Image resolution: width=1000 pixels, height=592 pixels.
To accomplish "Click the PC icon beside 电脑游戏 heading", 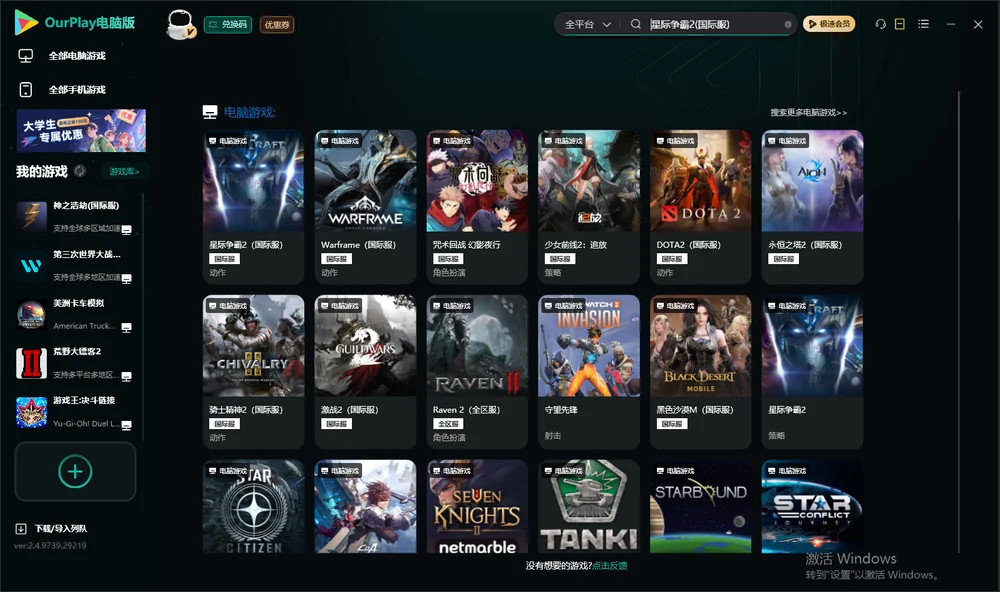I will (210, 112).
